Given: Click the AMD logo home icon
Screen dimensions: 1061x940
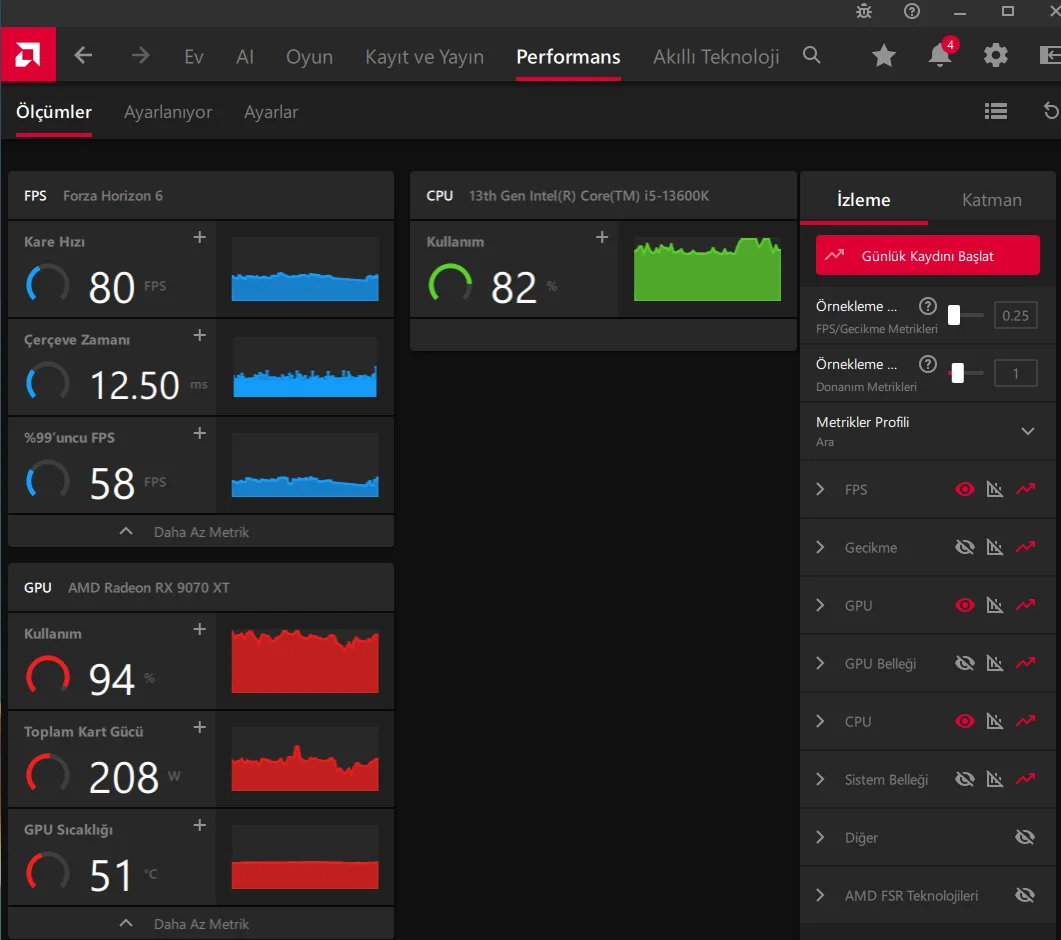Looking at the screenshot, I should pos(28,55).
